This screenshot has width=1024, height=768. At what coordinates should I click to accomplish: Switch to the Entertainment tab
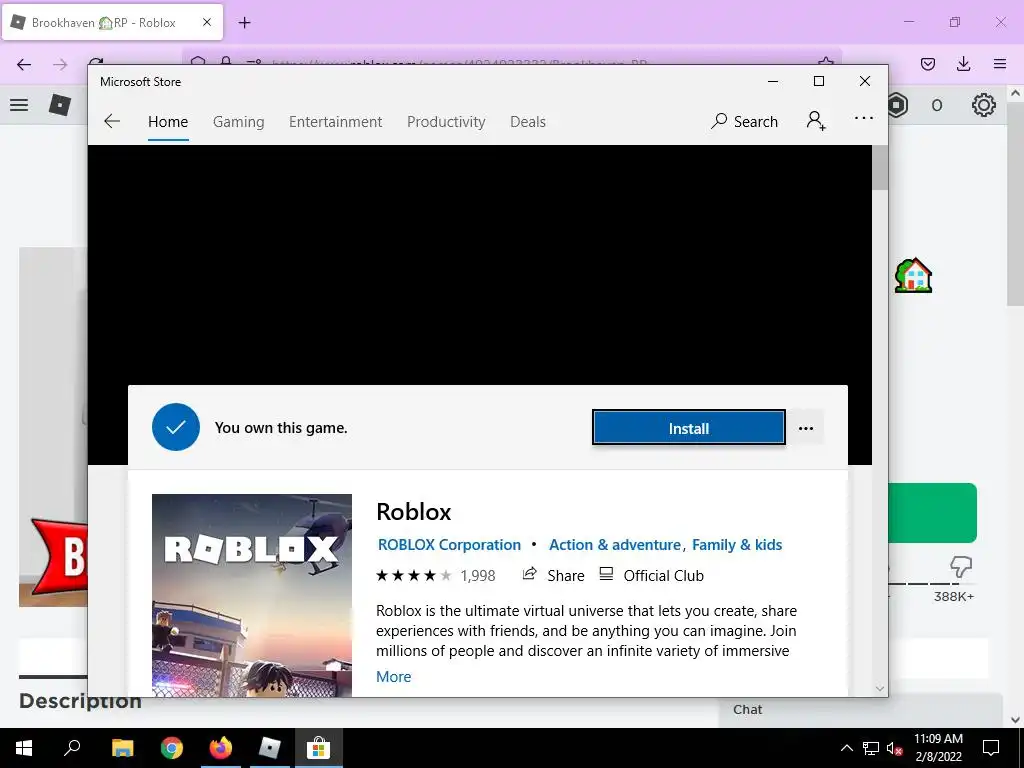pos(336,121)
